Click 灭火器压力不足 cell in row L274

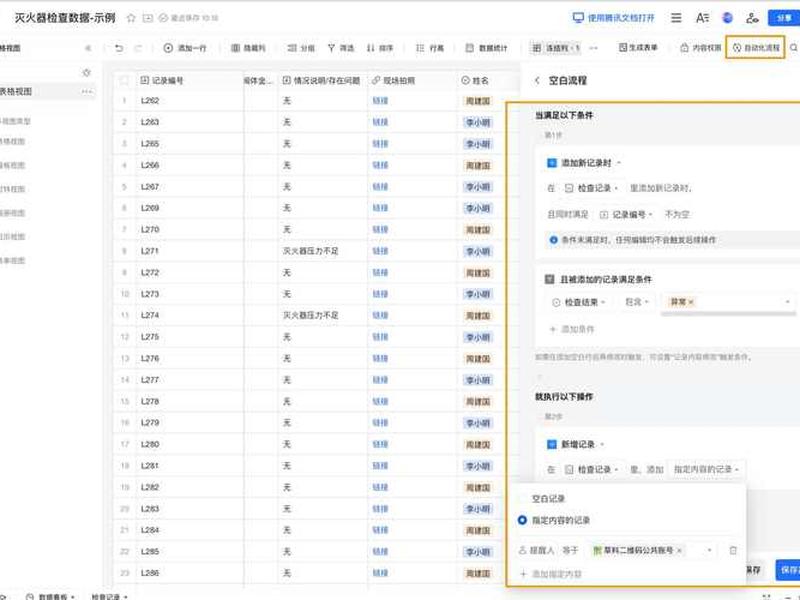click(311, 315)
